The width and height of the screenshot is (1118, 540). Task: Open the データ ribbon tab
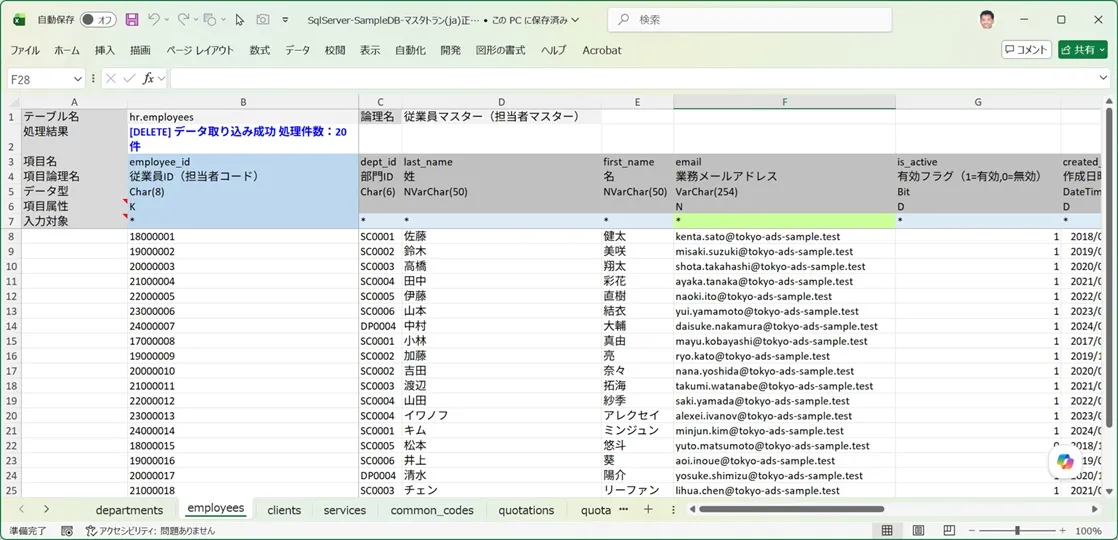297,51
